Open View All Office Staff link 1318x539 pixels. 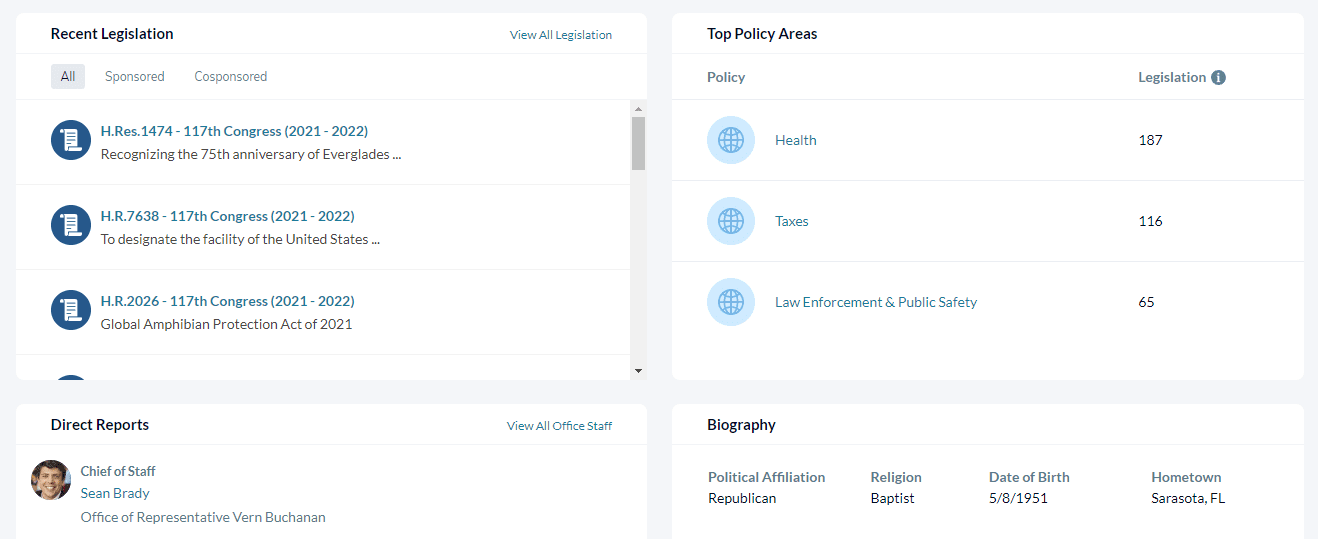[559, 426]
